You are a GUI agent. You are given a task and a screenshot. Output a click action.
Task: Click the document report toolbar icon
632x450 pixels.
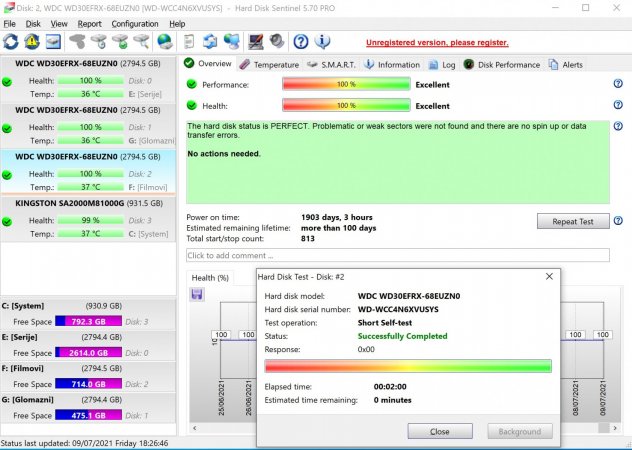click(x=189, y=42)
